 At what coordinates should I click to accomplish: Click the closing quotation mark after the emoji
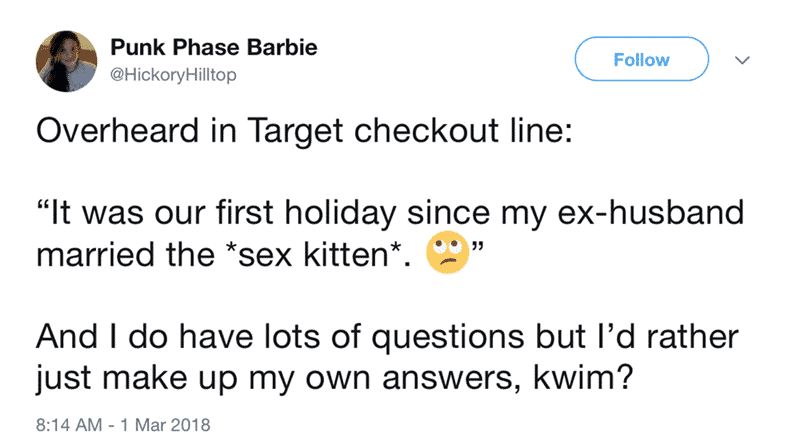click(x=477, y=248)
